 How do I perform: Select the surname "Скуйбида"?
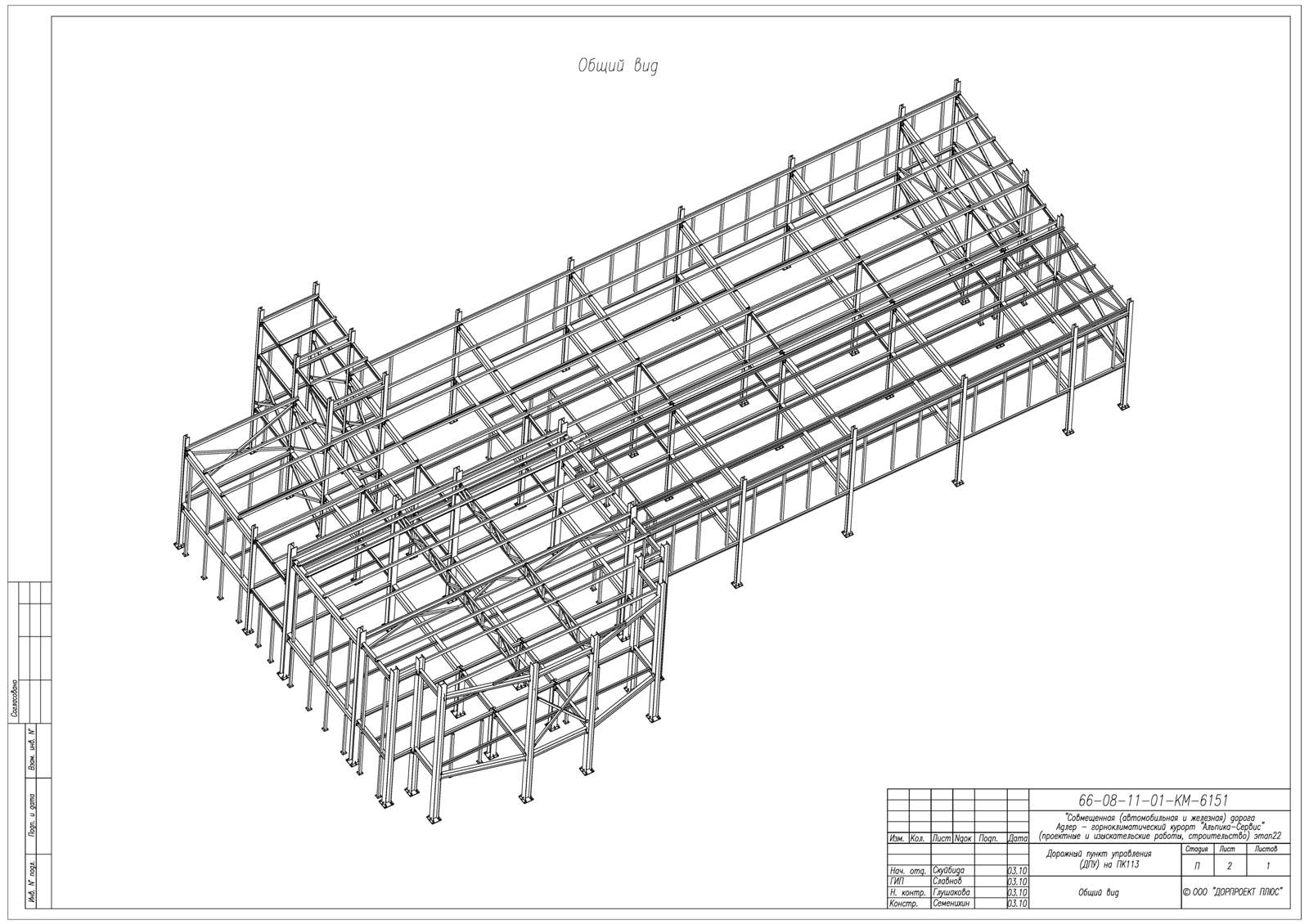[949, 872]
